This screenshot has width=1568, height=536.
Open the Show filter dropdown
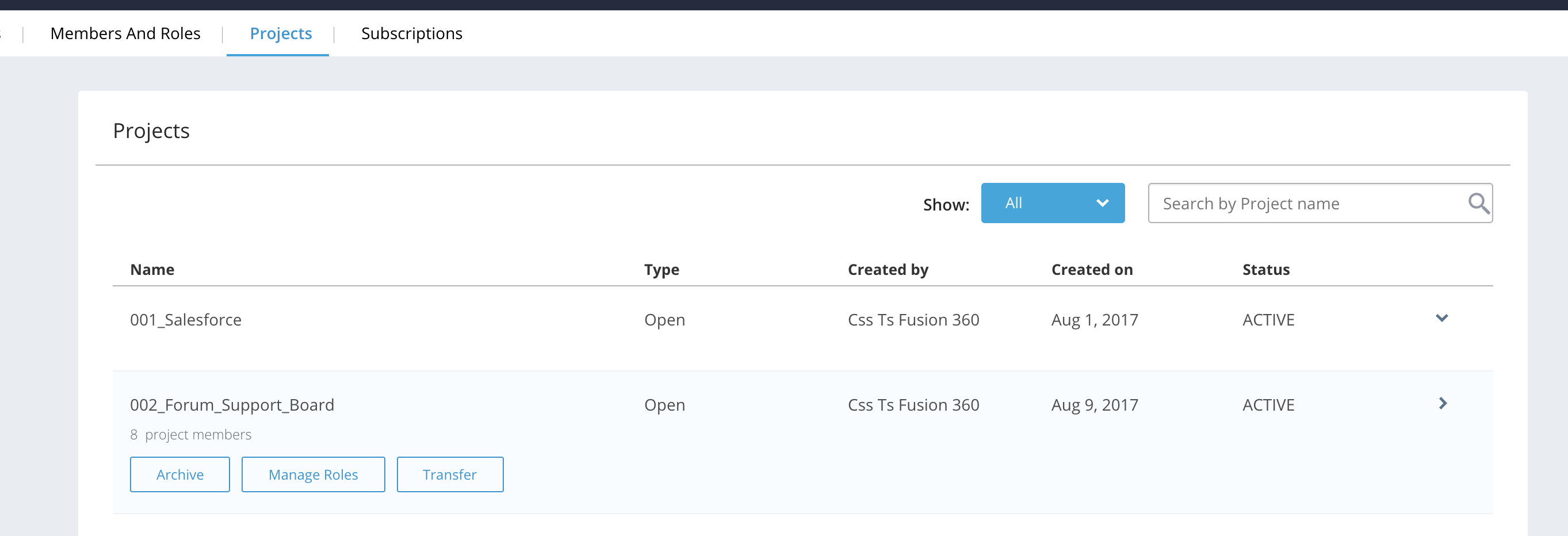pyautogui.click(x=1052, y=203)
